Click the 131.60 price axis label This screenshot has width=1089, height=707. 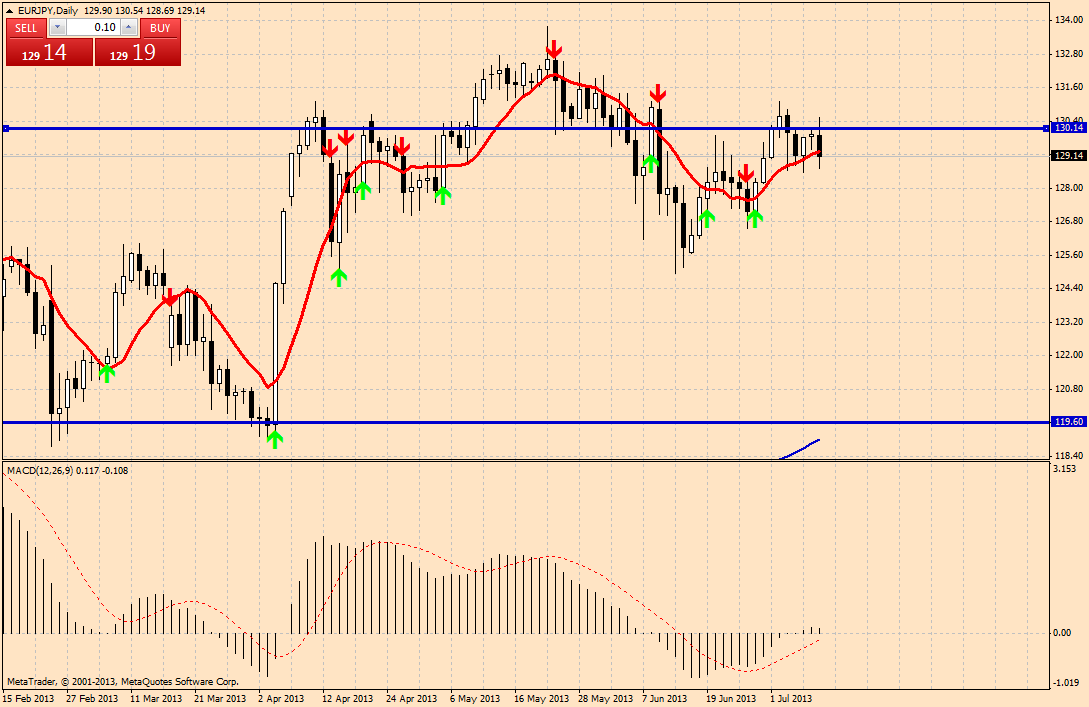point(1069,87)
